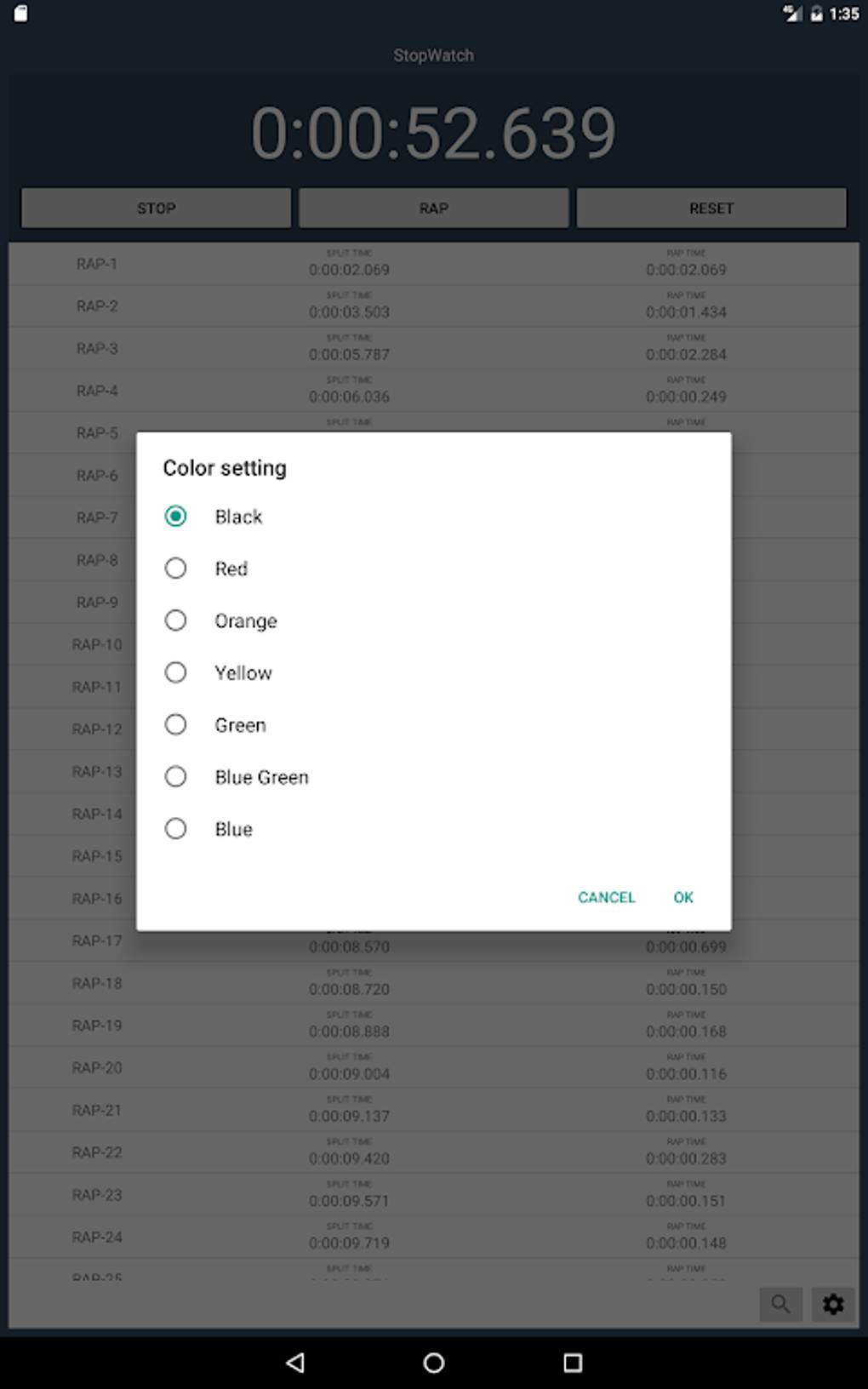This screenshot has height=1389, width=868.
Task: Choose the Red color option
Action: pyautogui.click(x=176, y=569)
